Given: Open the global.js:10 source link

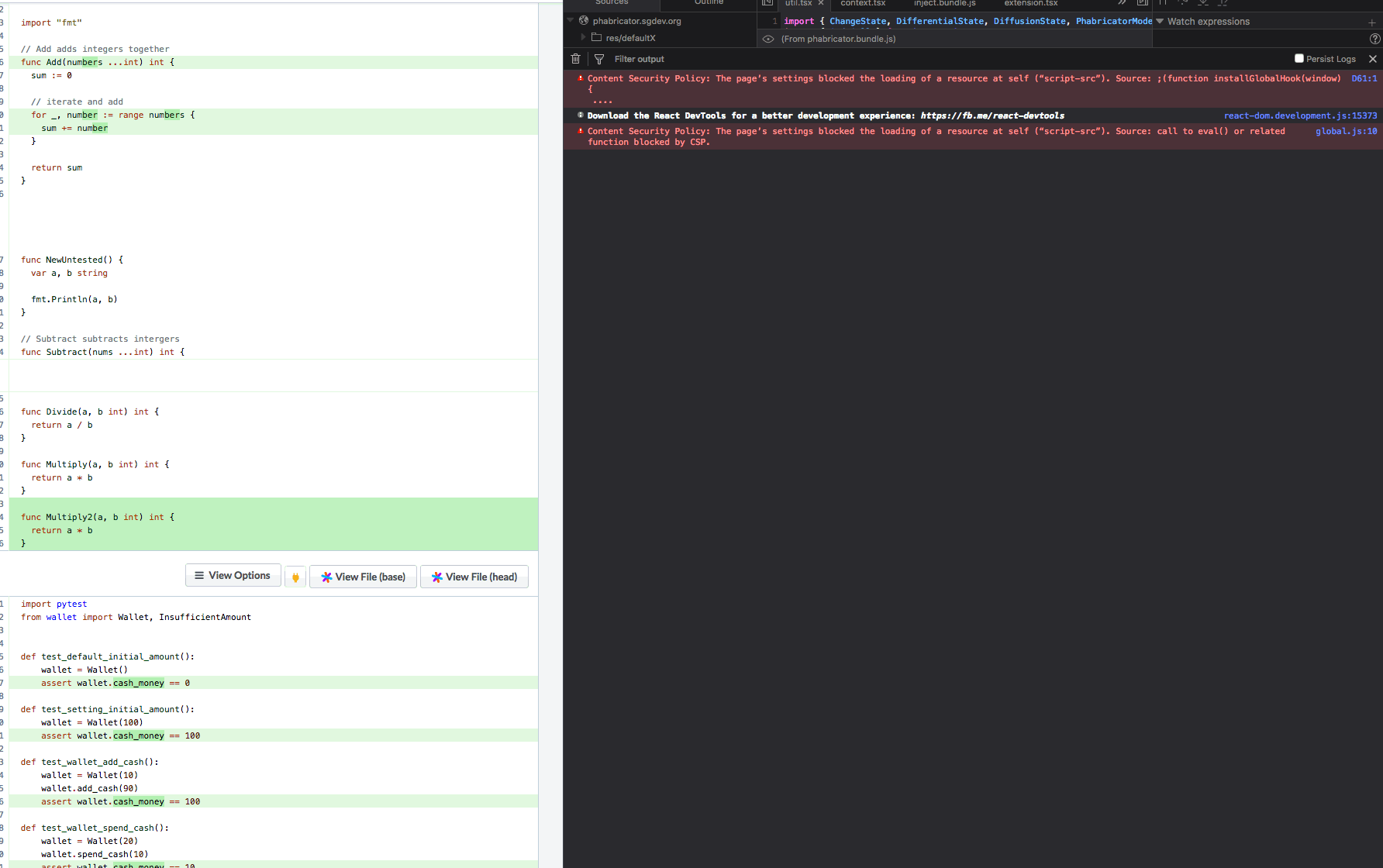Looking at the screenshot, I should pos(1346,131).
